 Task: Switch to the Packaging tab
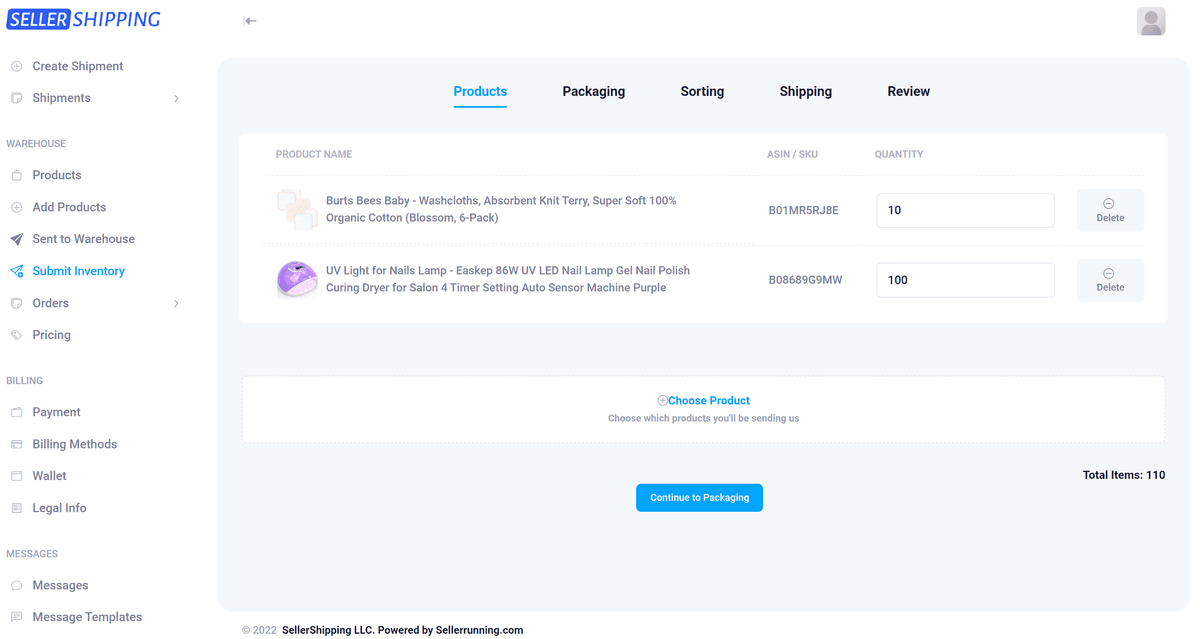pos(593,91)
